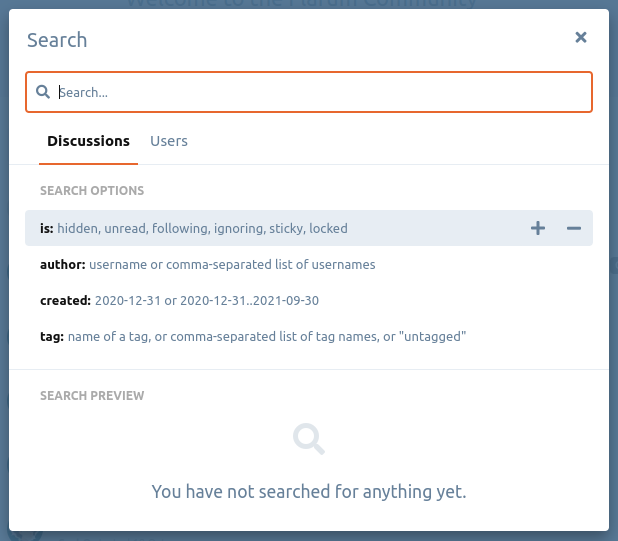The width and height of the screenshot is (618, 541).
Task: Select the author: search option
Action: pyautogui.click(x=309, y=264)
